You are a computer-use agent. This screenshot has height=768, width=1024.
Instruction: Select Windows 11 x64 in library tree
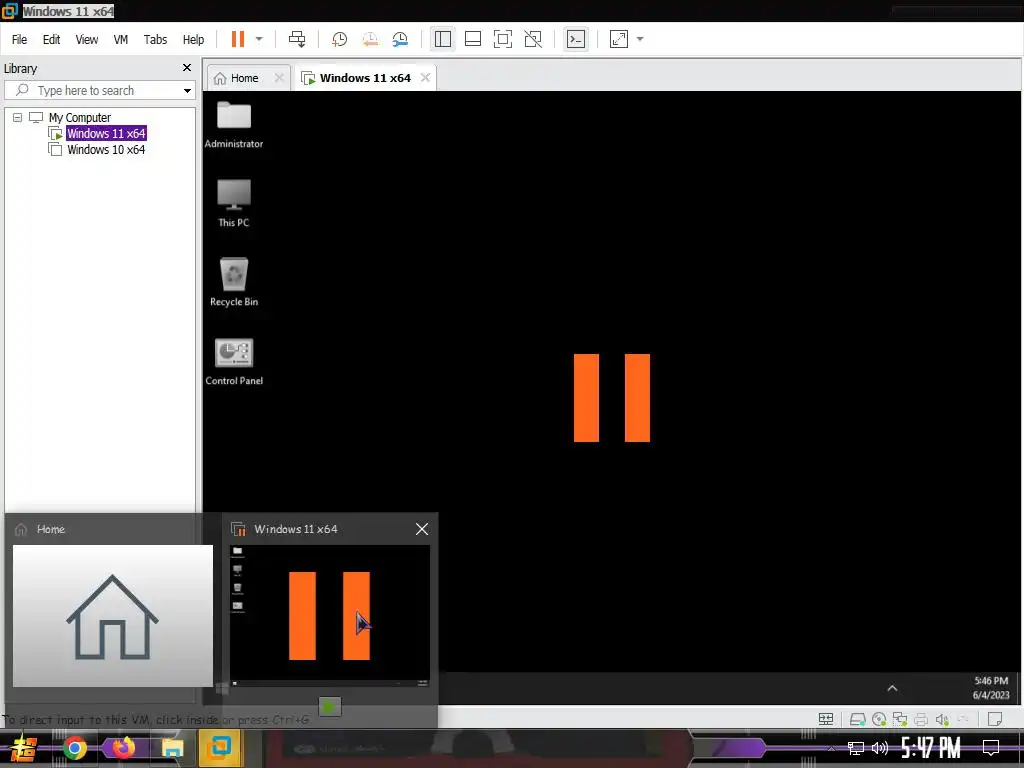click(106, 133)
